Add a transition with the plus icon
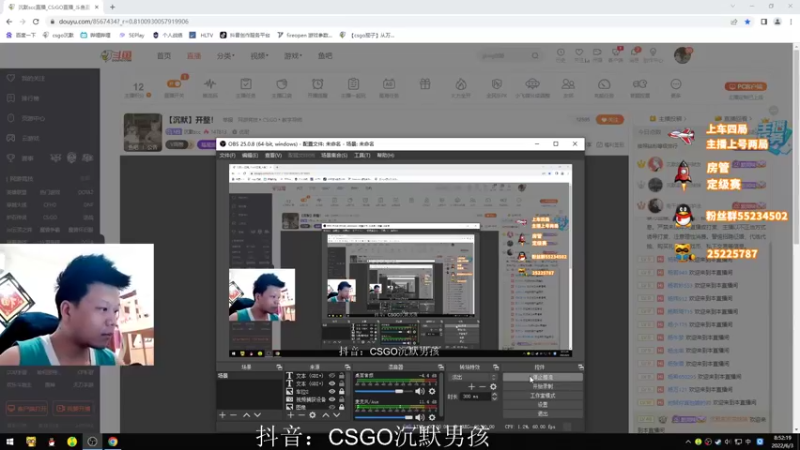800x450 pixels. tap(471, 387)
